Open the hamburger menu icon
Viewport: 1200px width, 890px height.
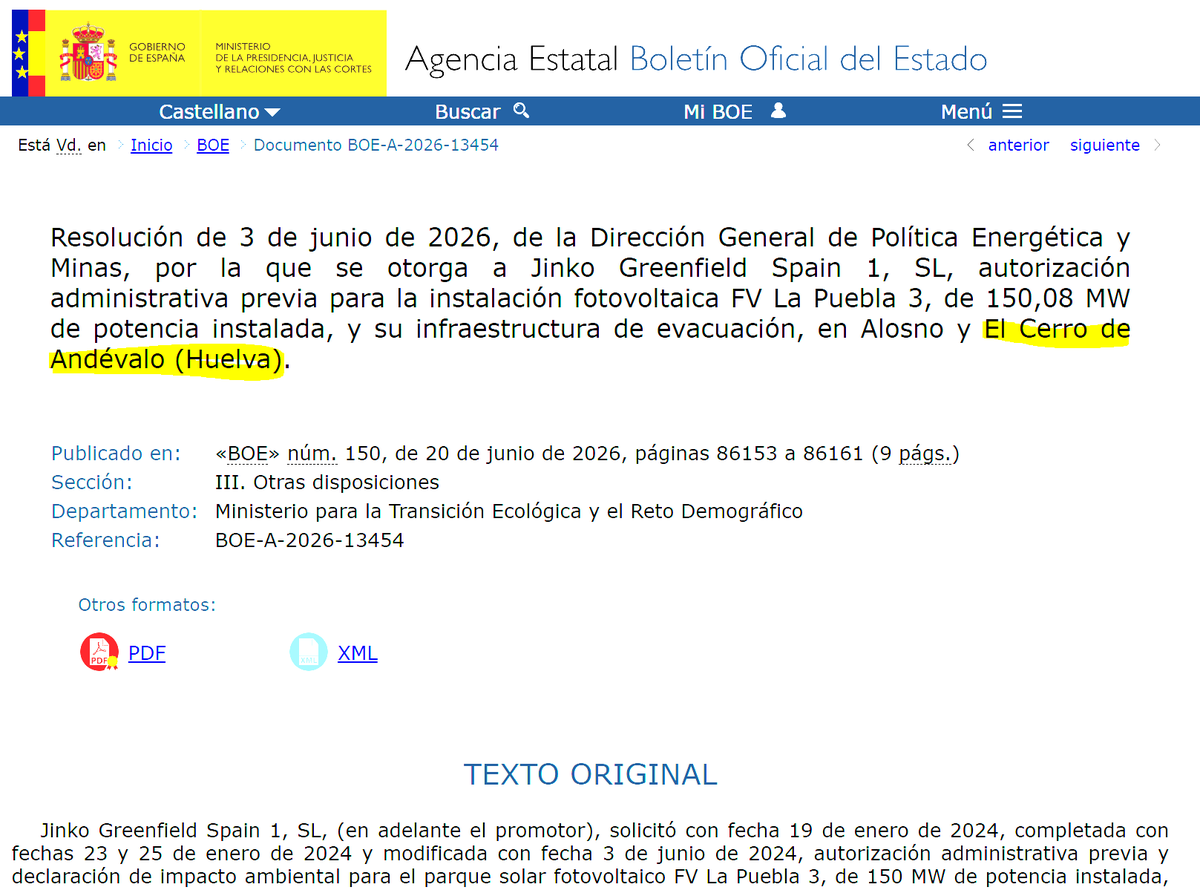1012,111
